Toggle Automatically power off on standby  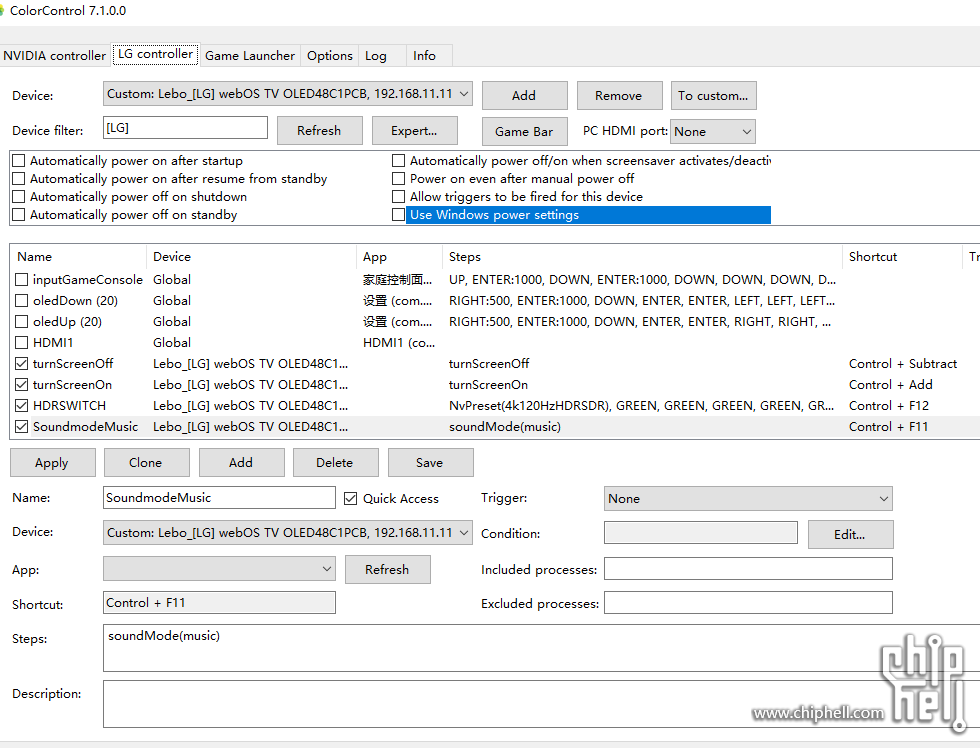(x=19, y=215)
